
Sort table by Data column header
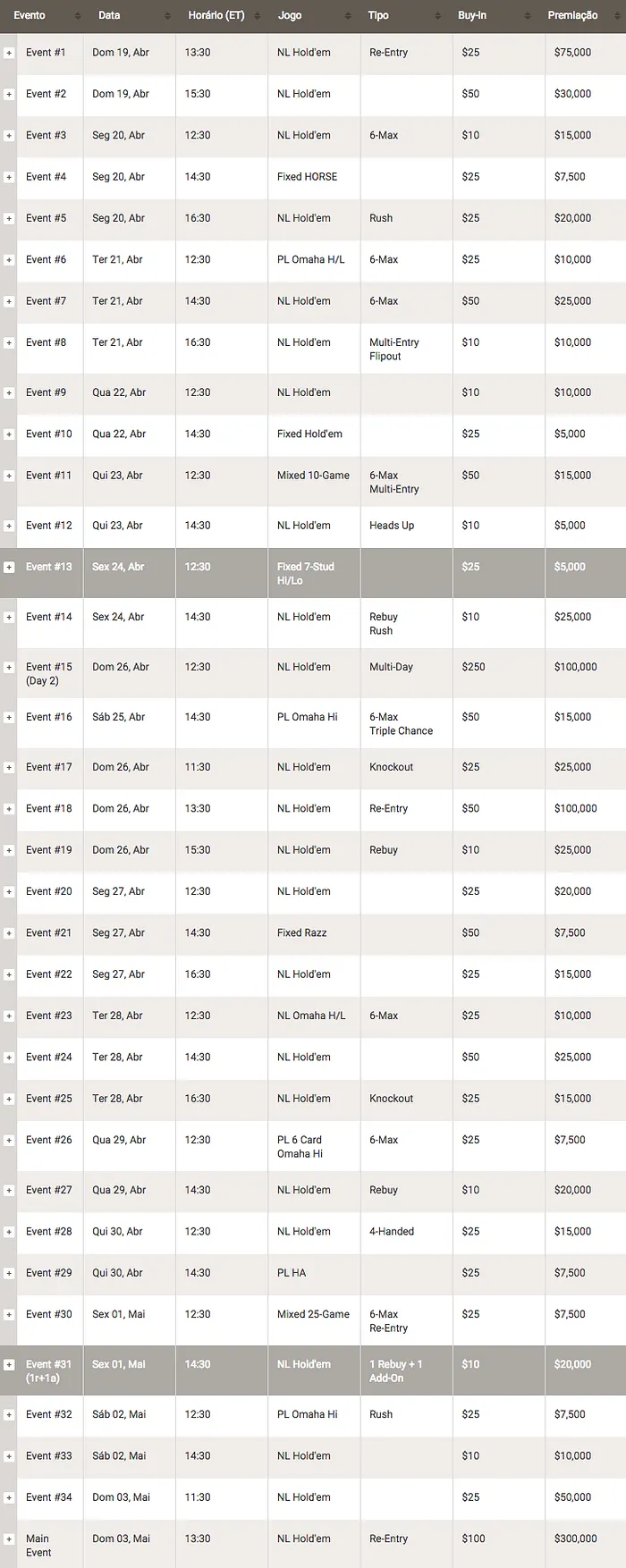tap(130, 15)
